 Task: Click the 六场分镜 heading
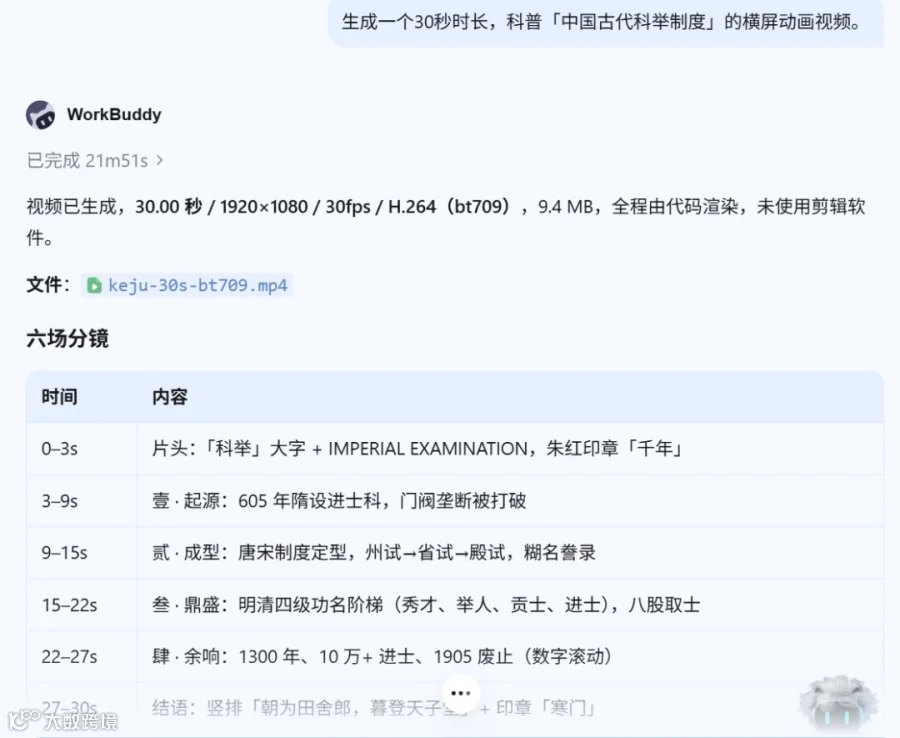coord(68,338)
